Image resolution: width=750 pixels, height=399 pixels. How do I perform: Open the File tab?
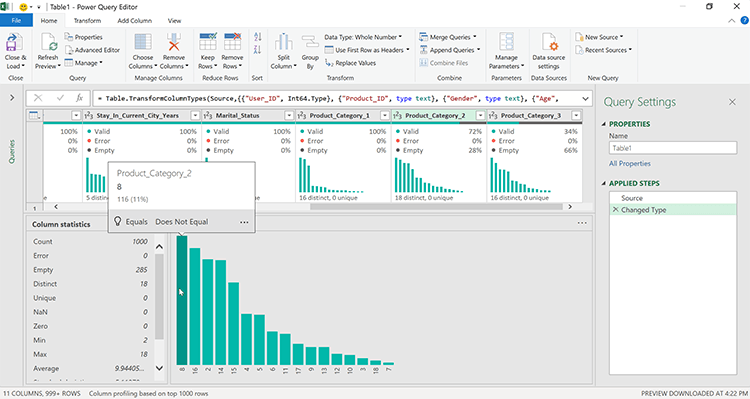point(16,21)
